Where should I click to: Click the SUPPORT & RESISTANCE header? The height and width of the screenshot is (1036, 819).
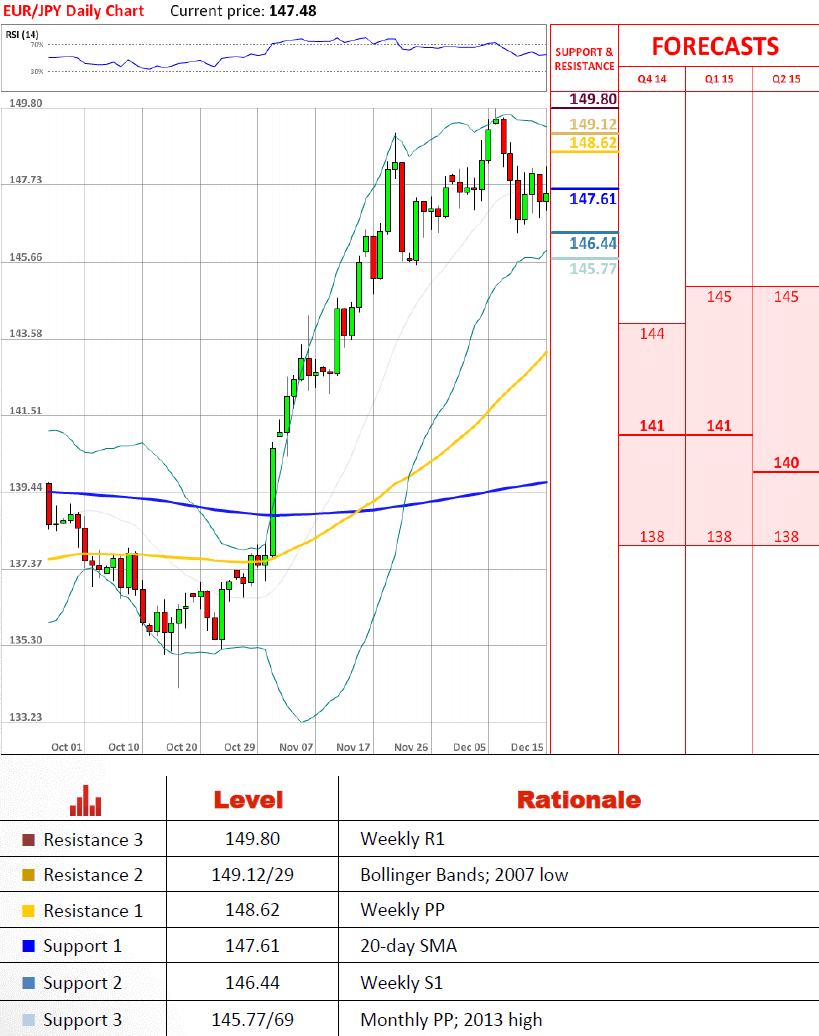coord(585,59)
